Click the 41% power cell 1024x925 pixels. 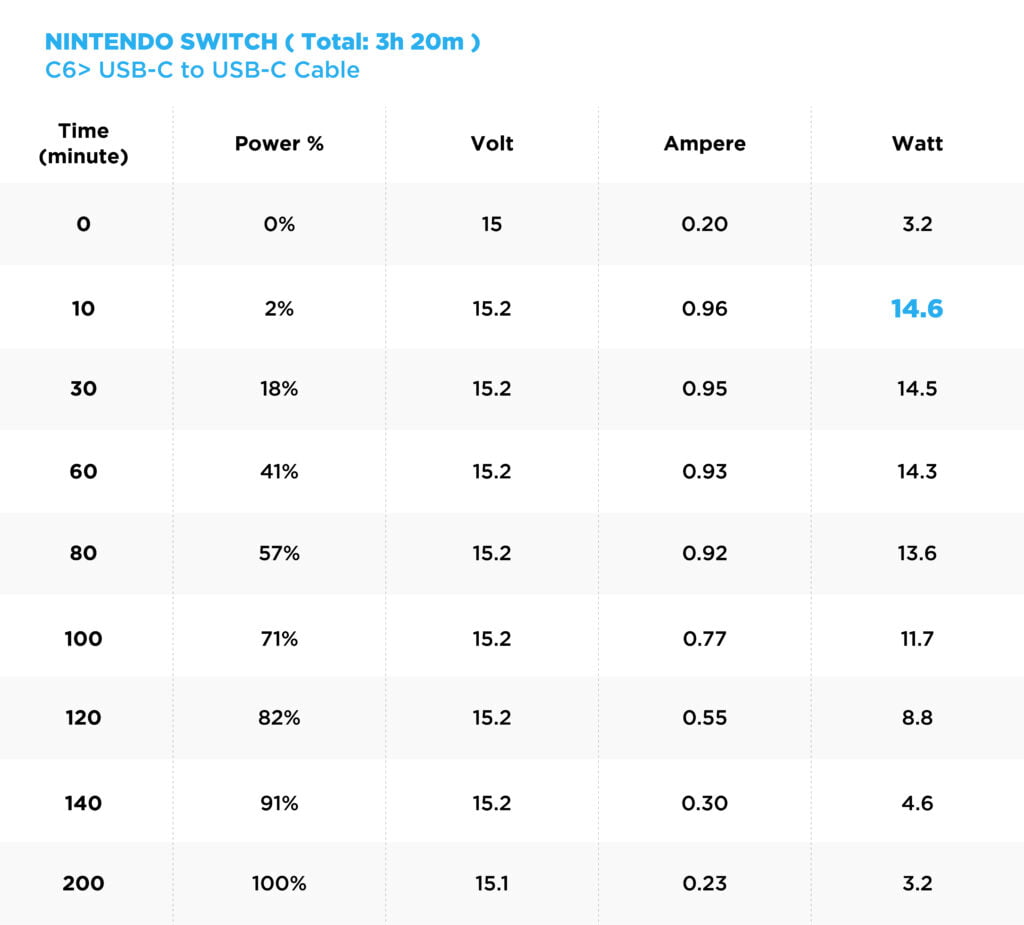[279, 471]
